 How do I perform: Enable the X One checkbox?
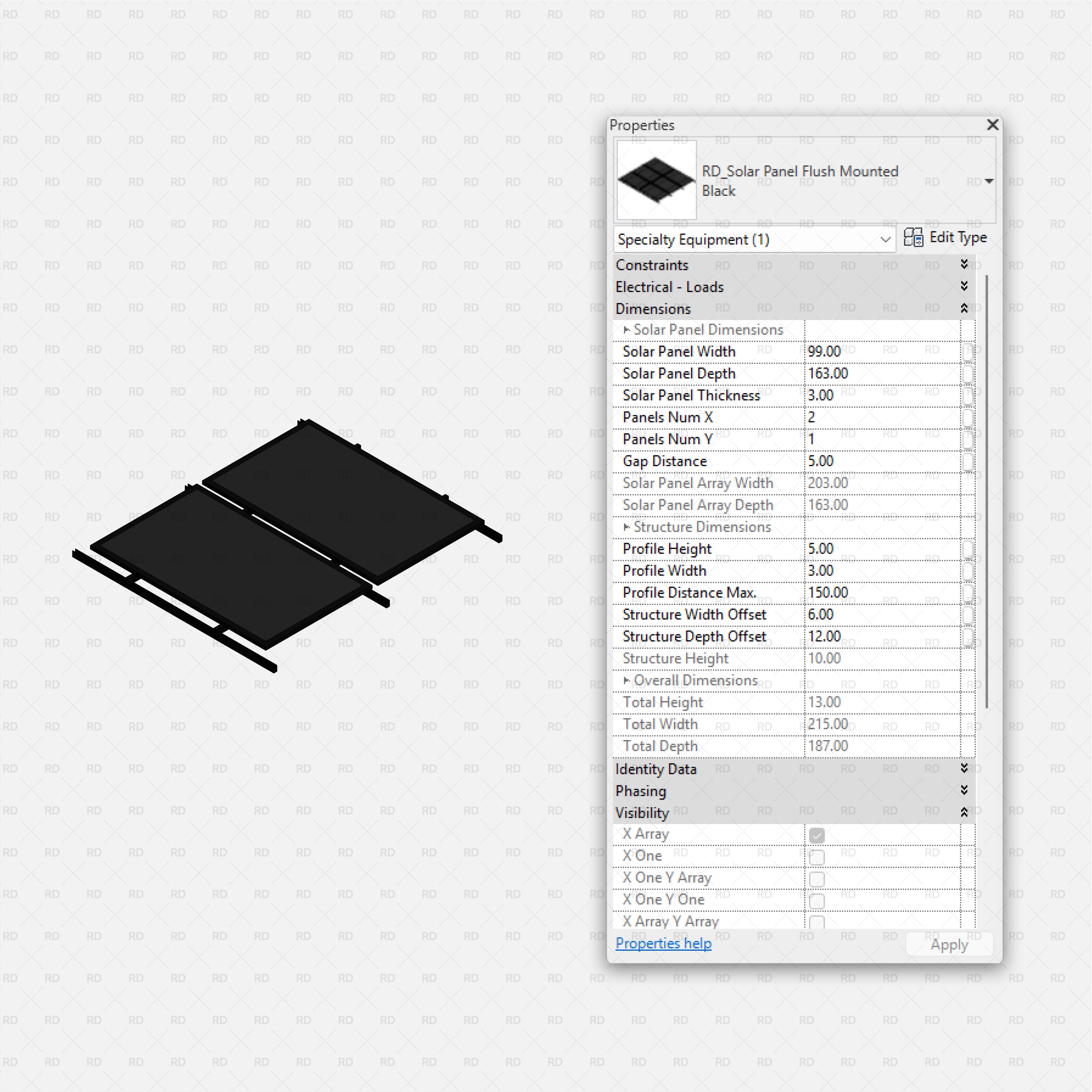(817, 858)
